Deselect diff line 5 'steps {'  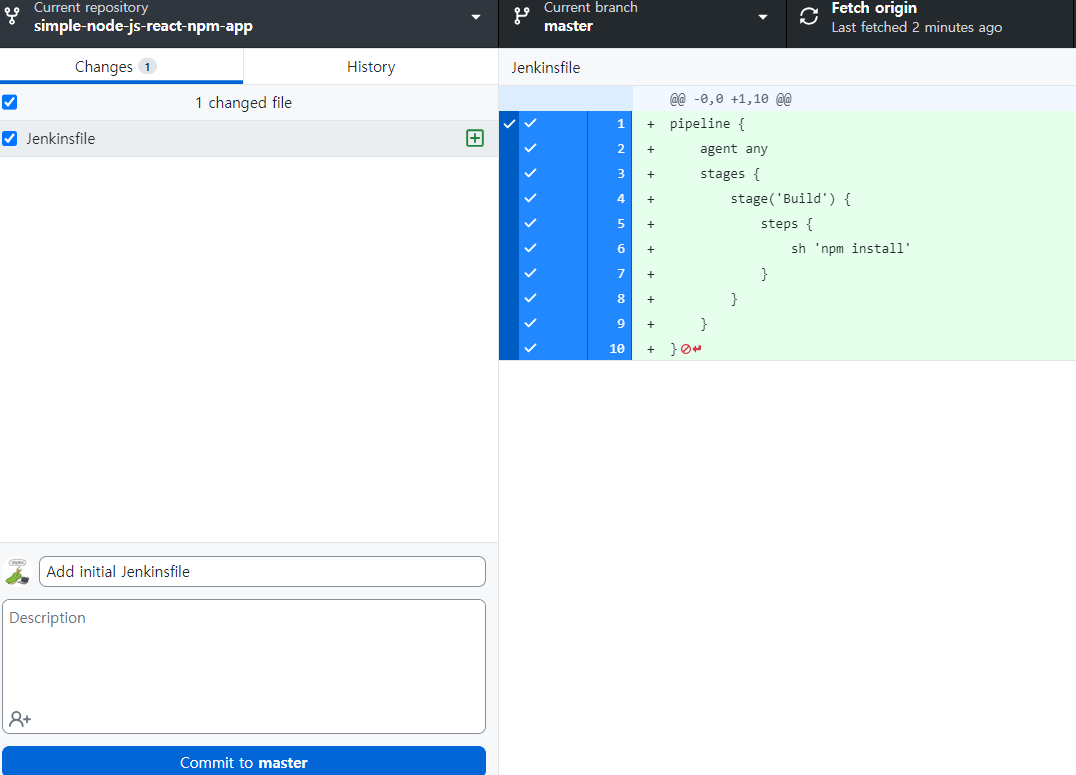point(575,224)
